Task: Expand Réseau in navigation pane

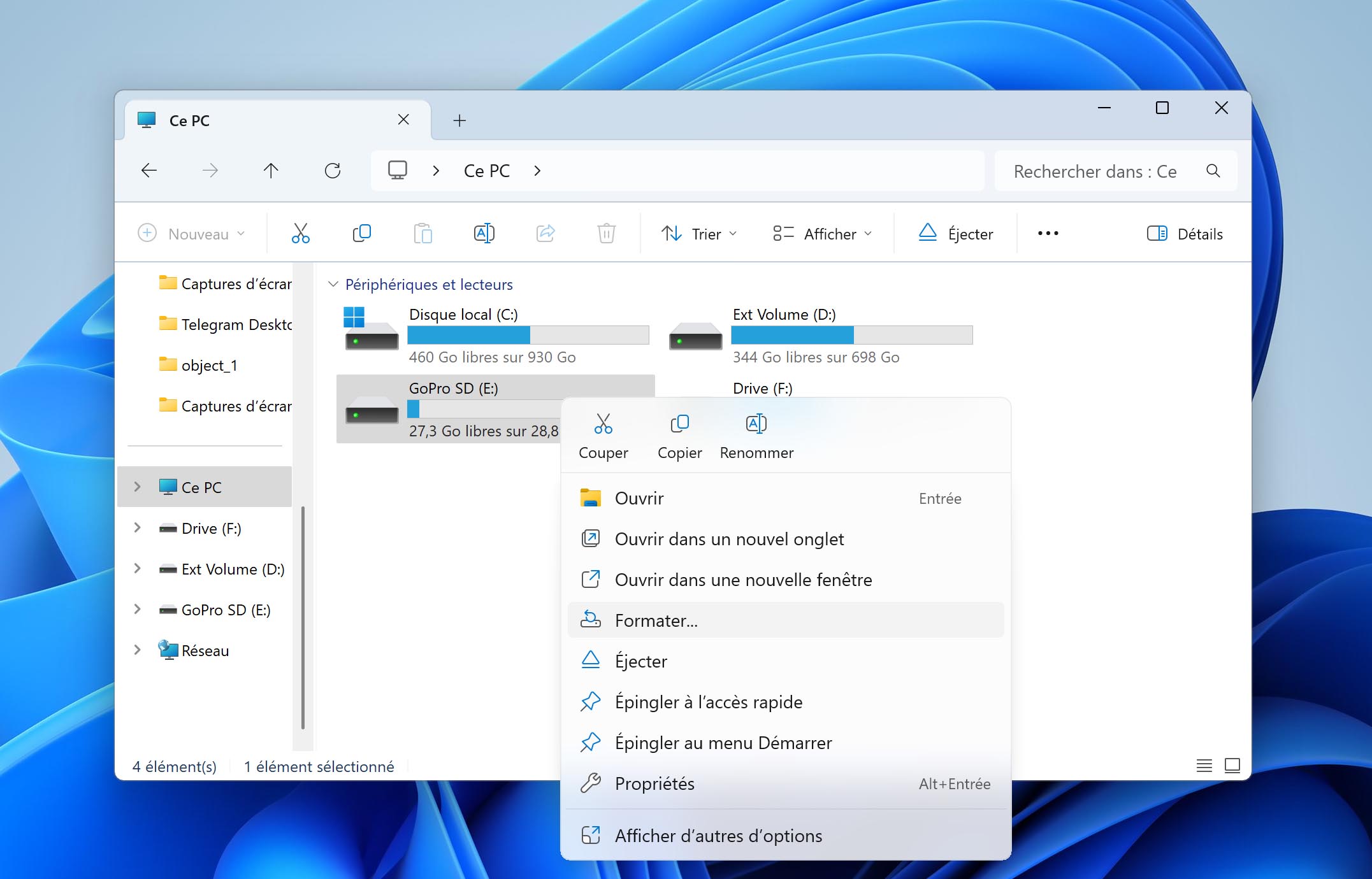Action: pyautogui.click(x=137, y=650)
